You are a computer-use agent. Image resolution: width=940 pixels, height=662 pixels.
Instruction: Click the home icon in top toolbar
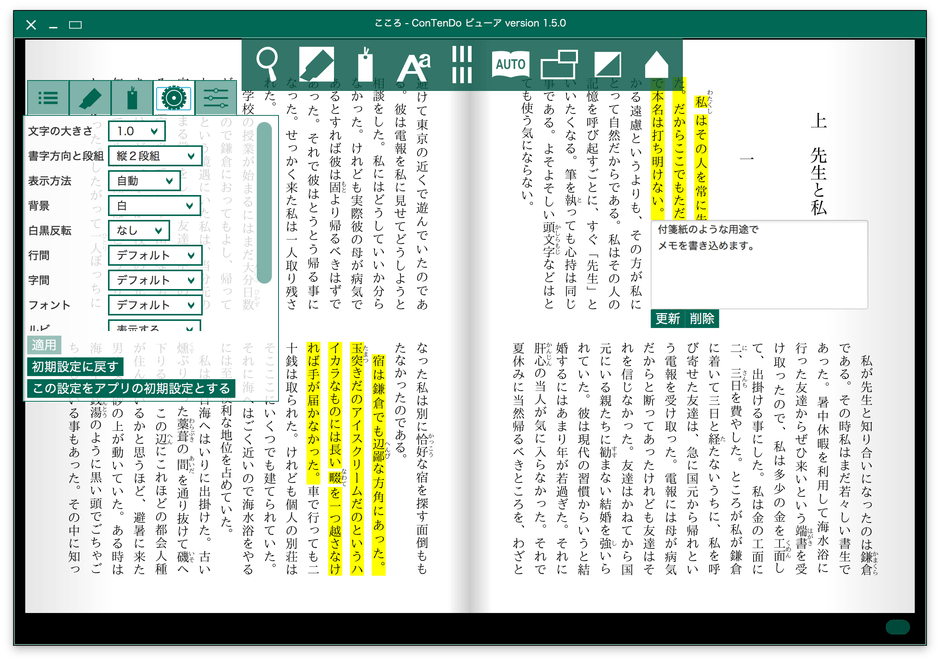(x=656, y=64)
